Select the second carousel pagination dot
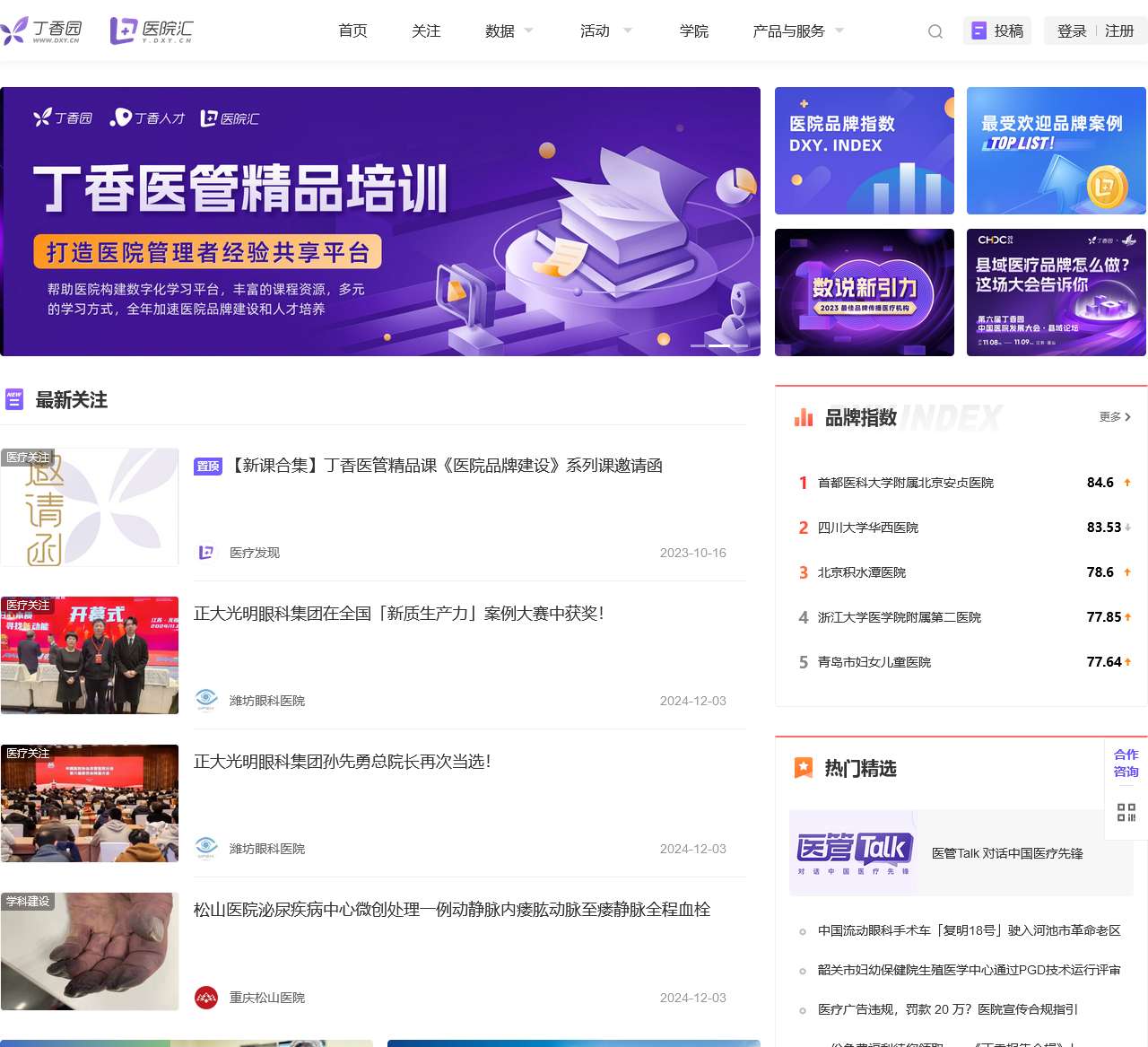This screenshot has width=1148, height=1047. pyautogui.click(x=720, y=345)
